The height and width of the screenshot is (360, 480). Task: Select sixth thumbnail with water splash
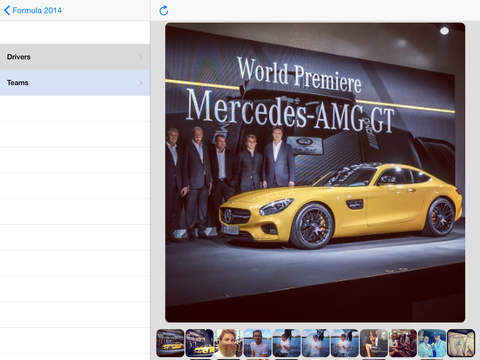point(316,343)
